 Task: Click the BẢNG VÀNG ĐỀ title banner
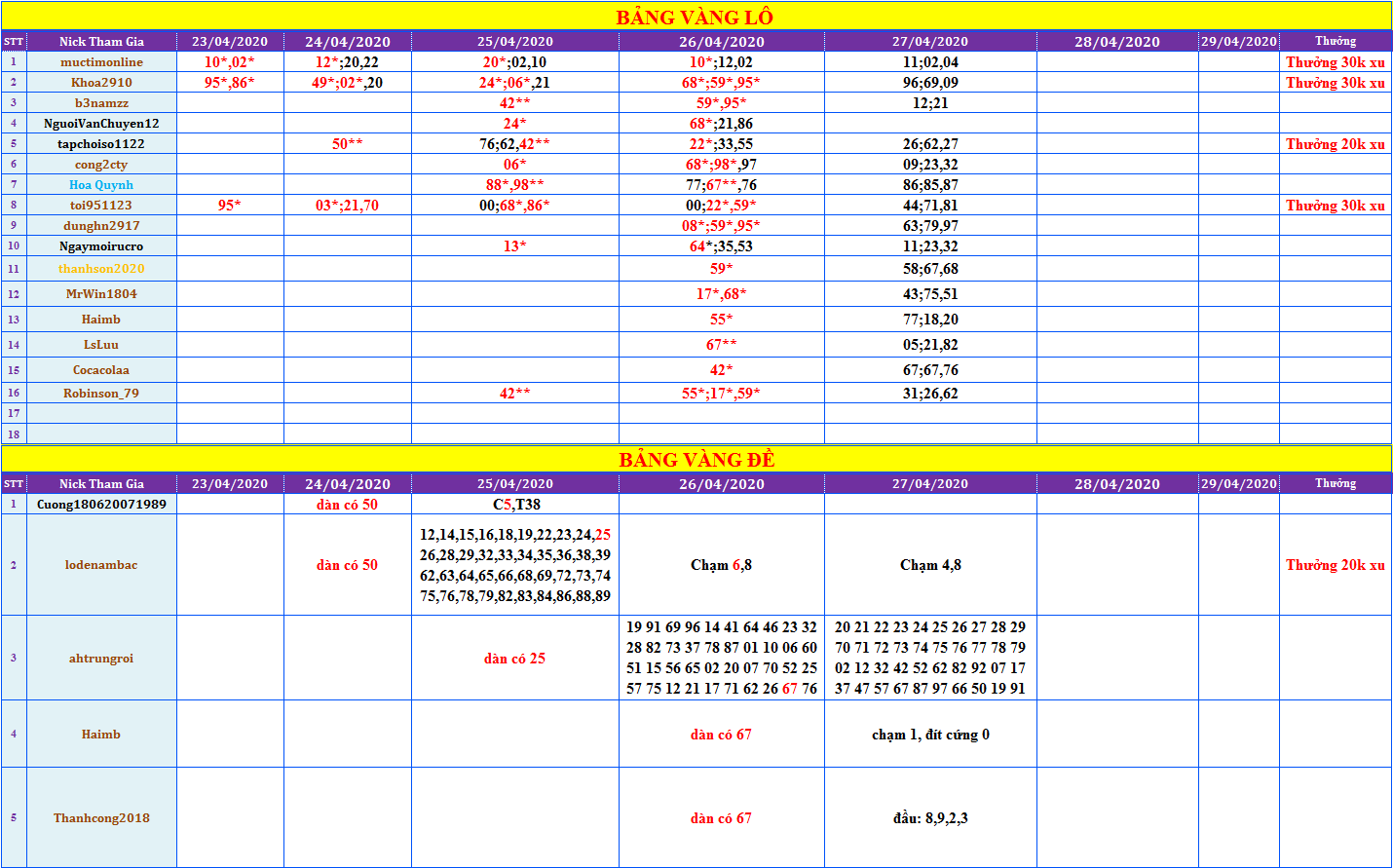[x=696, y=459]
